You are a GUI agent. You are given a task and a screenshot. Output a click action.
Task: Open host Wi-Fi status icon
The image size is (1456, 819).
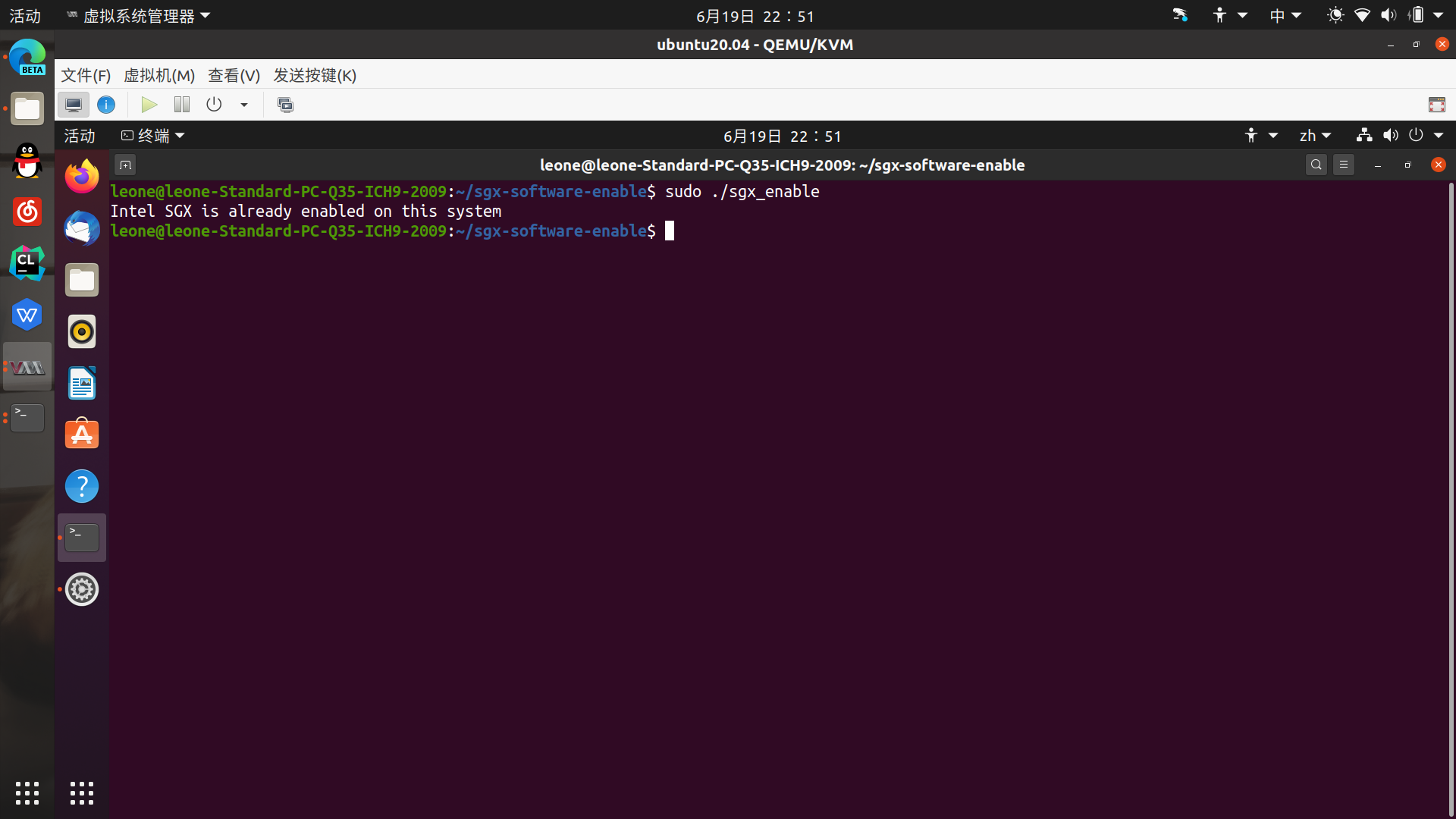tap(1362, 15)
